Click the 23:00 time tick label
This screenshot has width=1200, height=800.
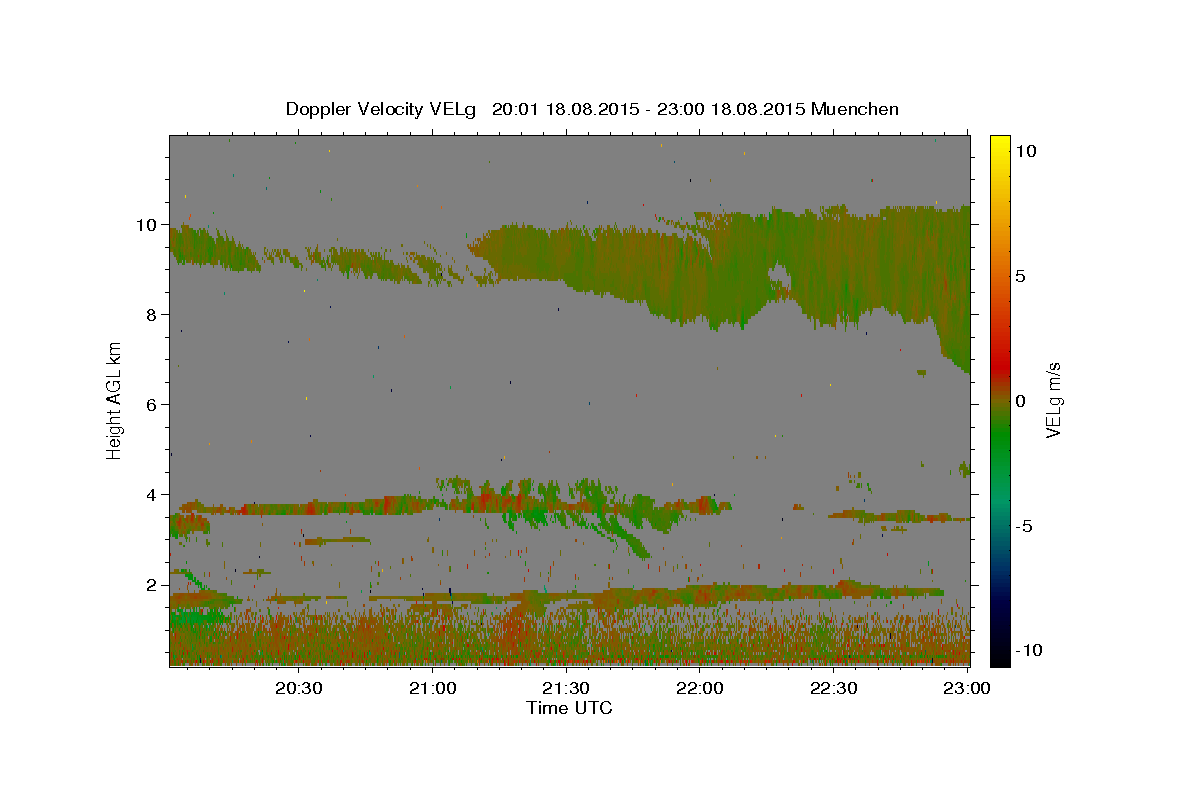tap(967, 688)
